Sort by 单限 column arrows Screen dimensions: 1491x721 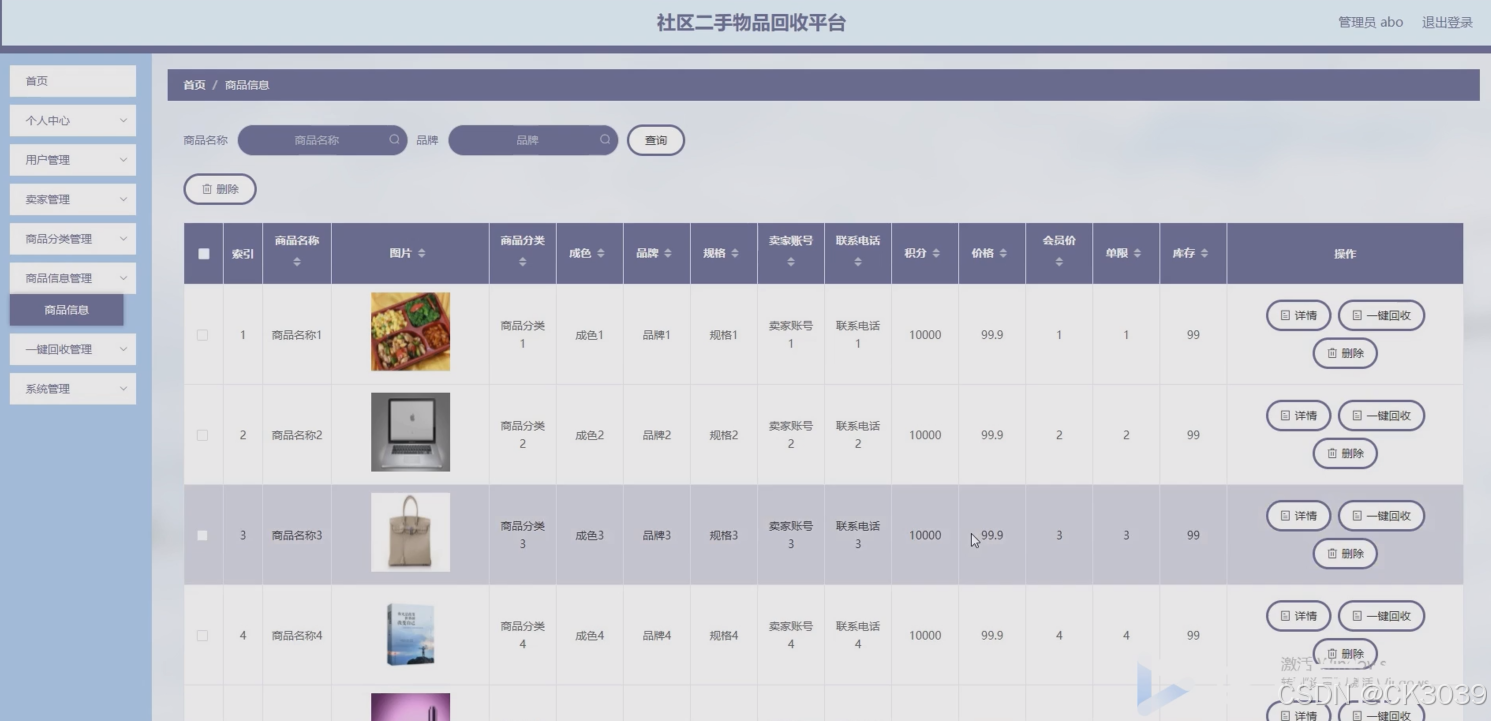click(x=1137, y=254)
